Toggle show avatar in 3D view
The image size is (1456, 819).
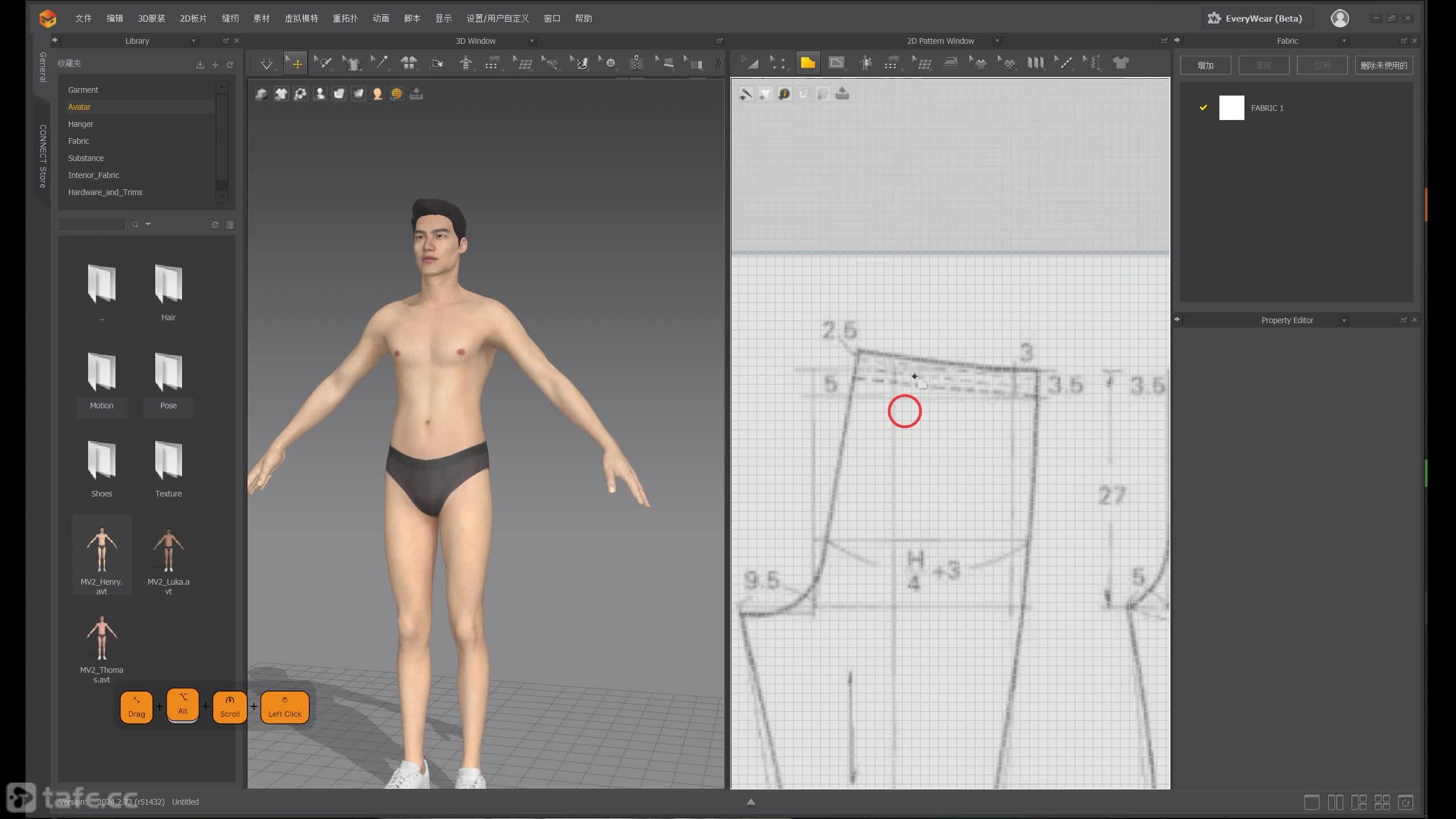(320, 94)
